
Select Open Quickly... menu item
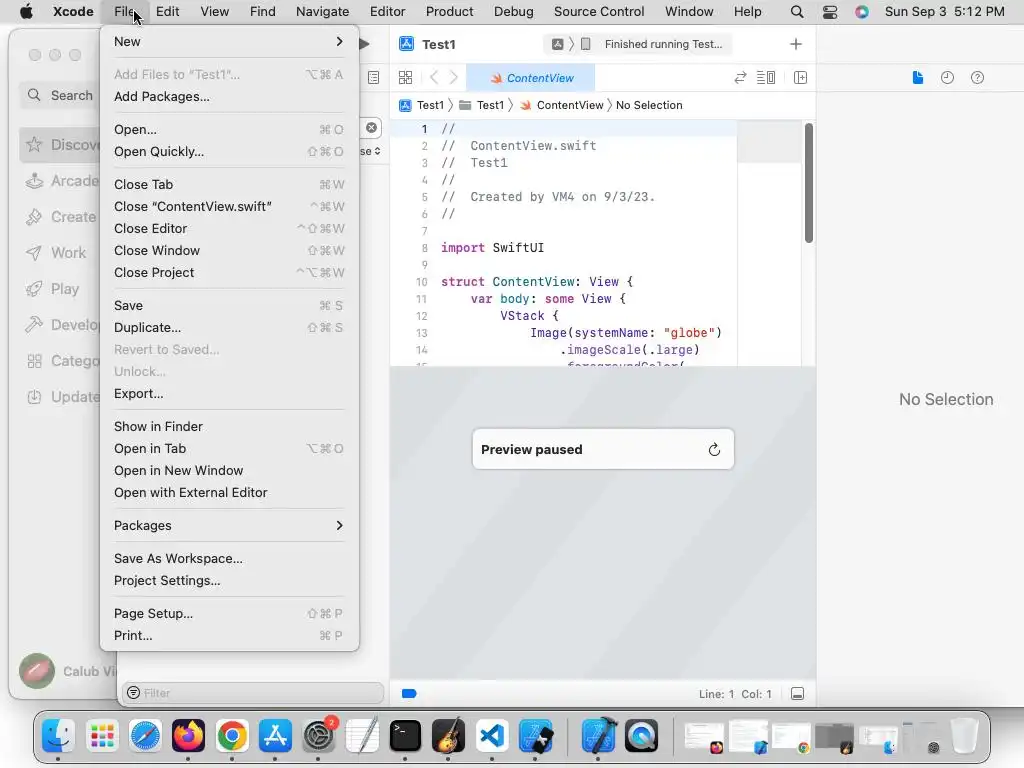(x=229, y=152)
